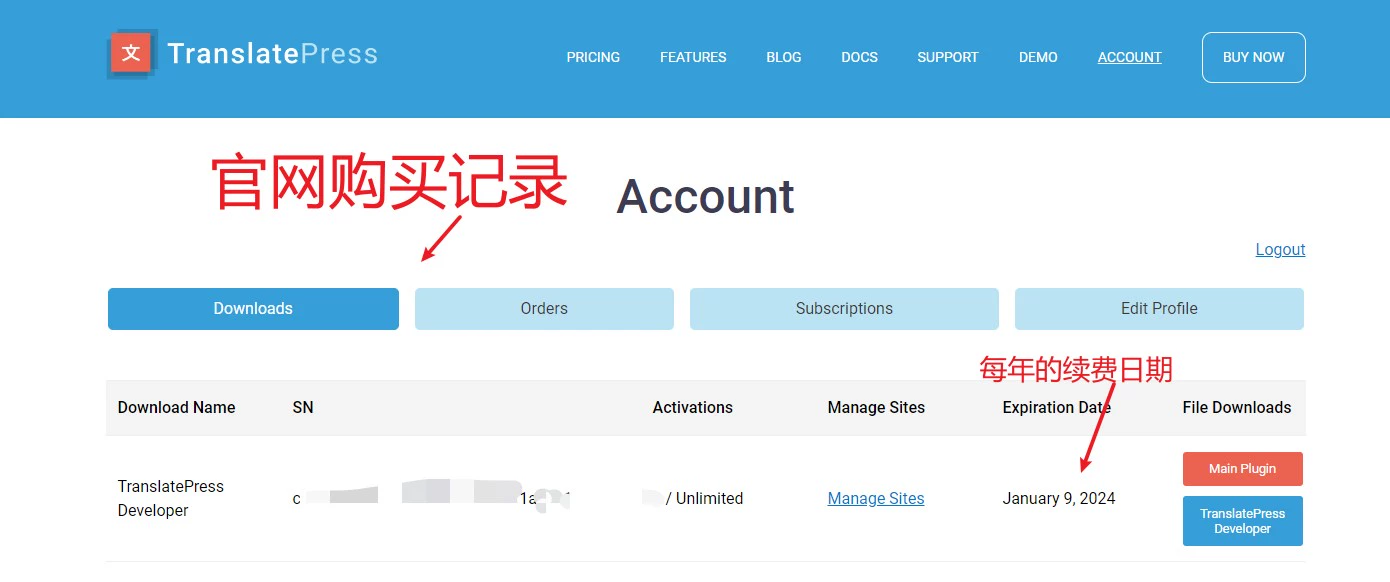Click the Download Name column header
Screen dimensions: 1390x582
click(x=177, y=407)
